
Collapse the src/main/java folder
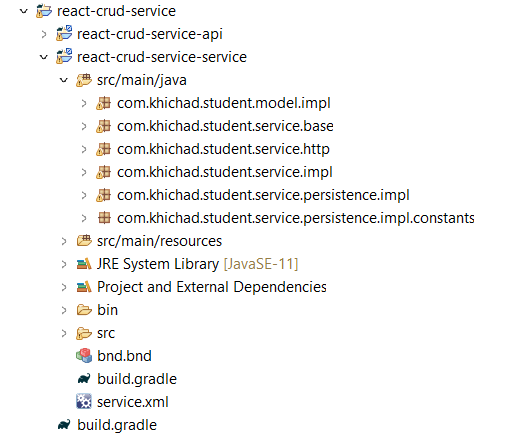(64, 80)
